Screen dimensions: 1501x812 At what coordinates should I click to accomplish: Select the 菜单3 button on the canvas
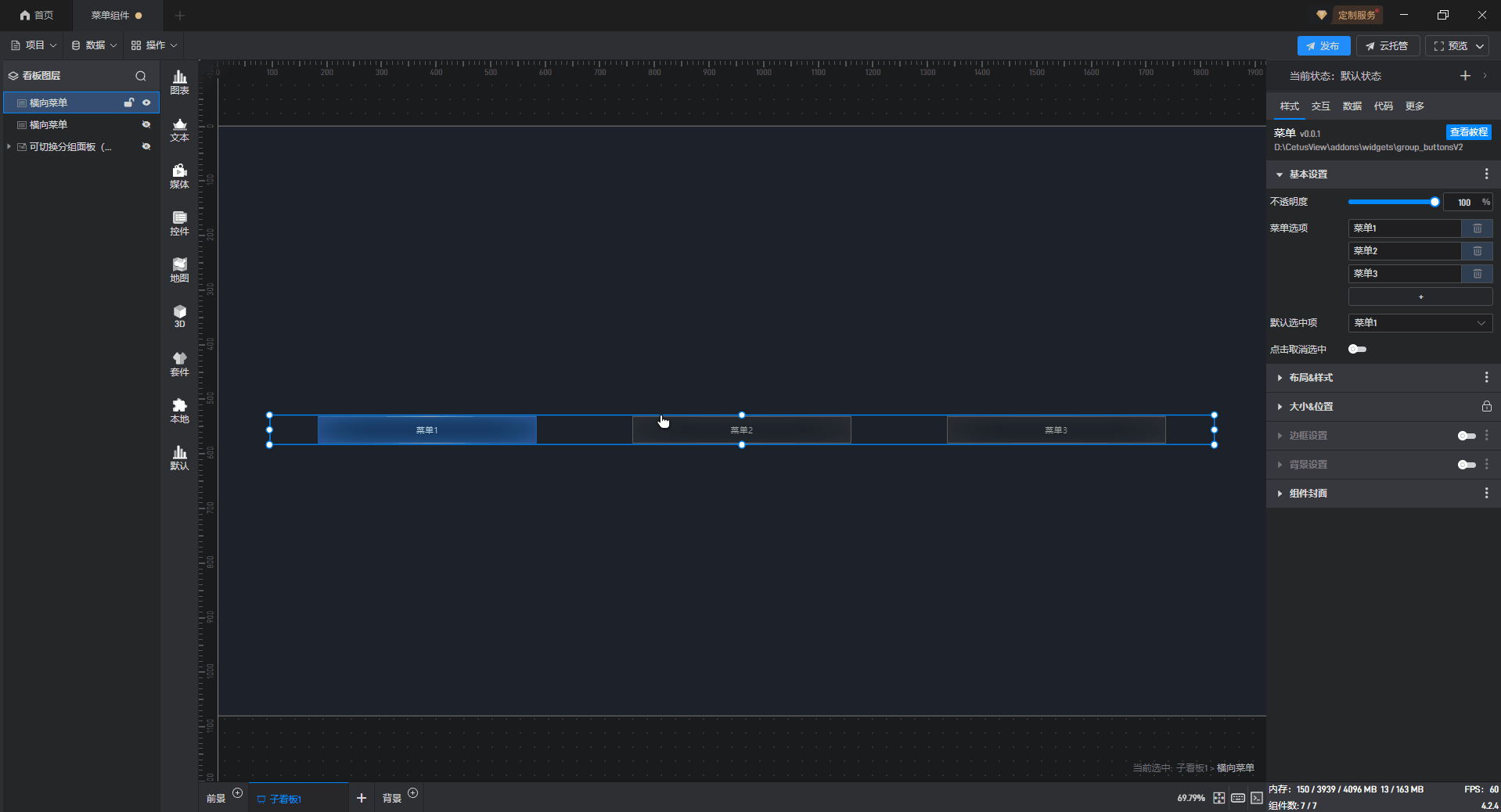tap(1056, 430)
